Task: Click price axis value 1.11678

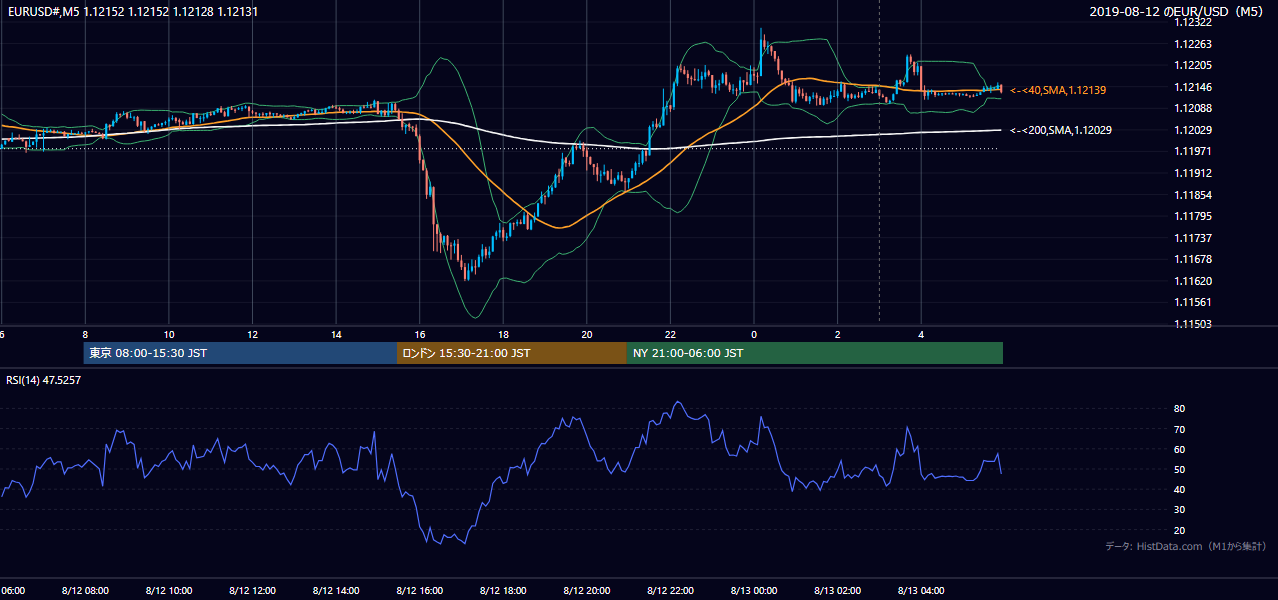Action: coord(1193,259)
